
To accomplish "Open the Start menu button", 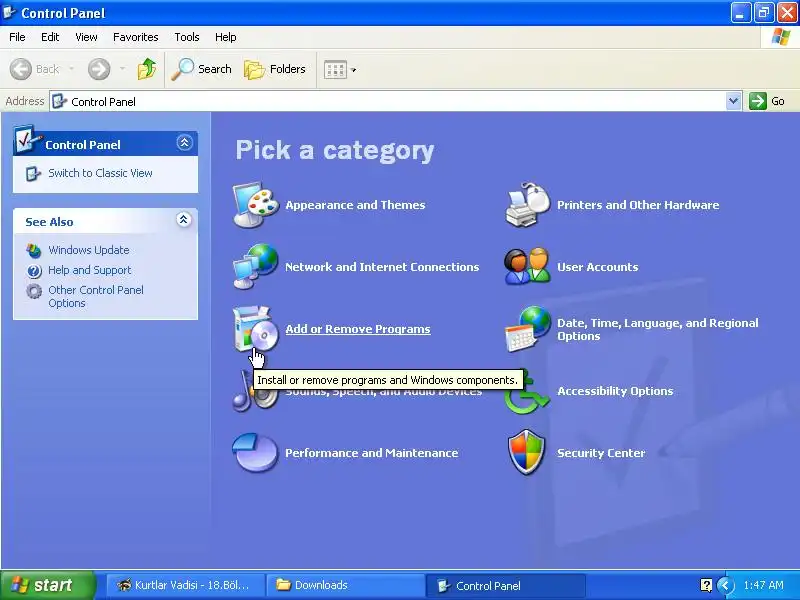I will (48, 585).
